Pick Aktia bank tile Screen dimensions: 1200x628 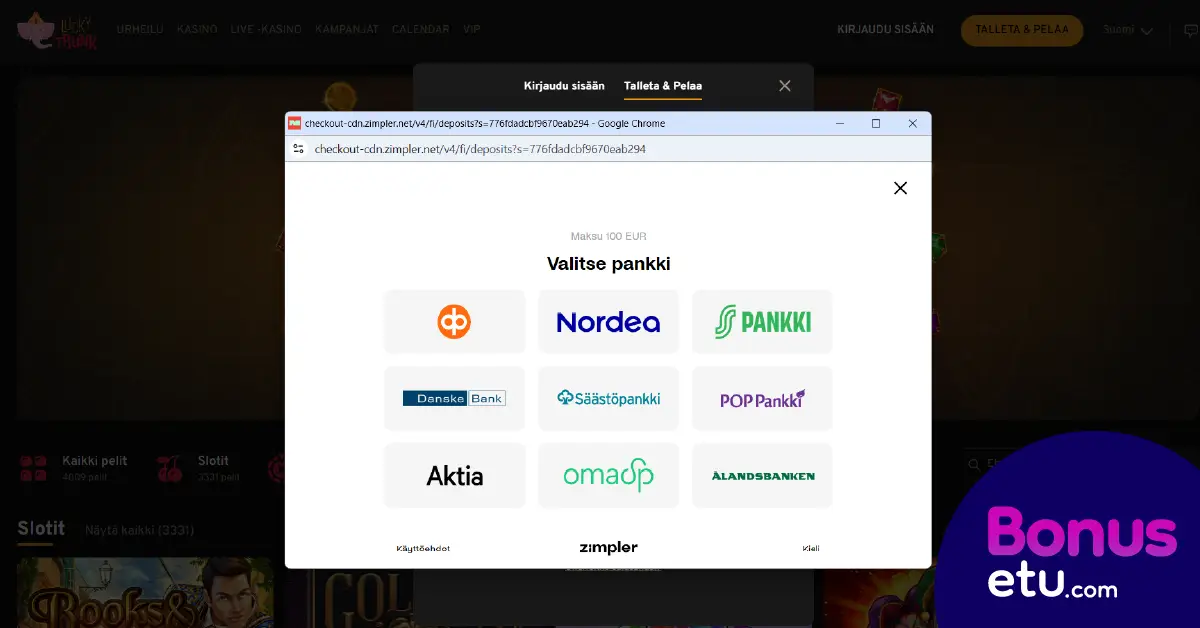(x=454, y=475)
